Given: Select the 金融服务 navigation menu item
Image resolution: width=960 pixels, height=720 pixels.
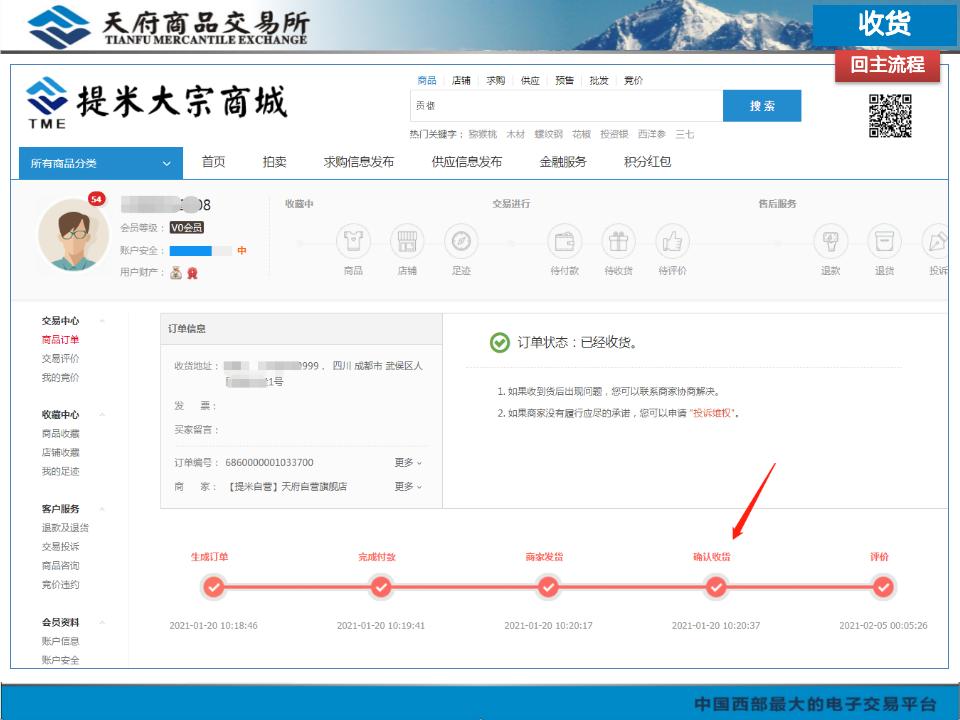Looking at the screenshot, I should 563,162.
